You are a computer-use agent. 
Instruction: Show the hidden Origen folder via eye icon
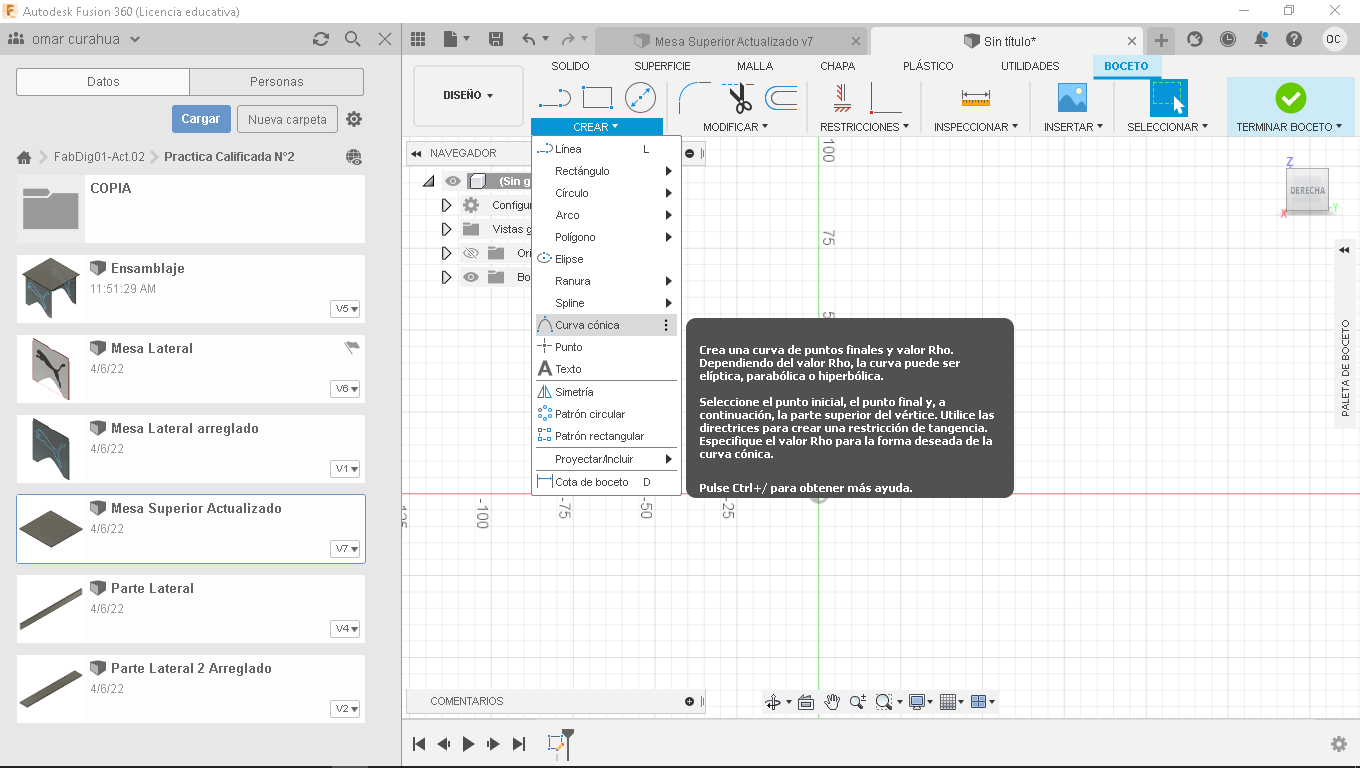(x=471, y=253)
